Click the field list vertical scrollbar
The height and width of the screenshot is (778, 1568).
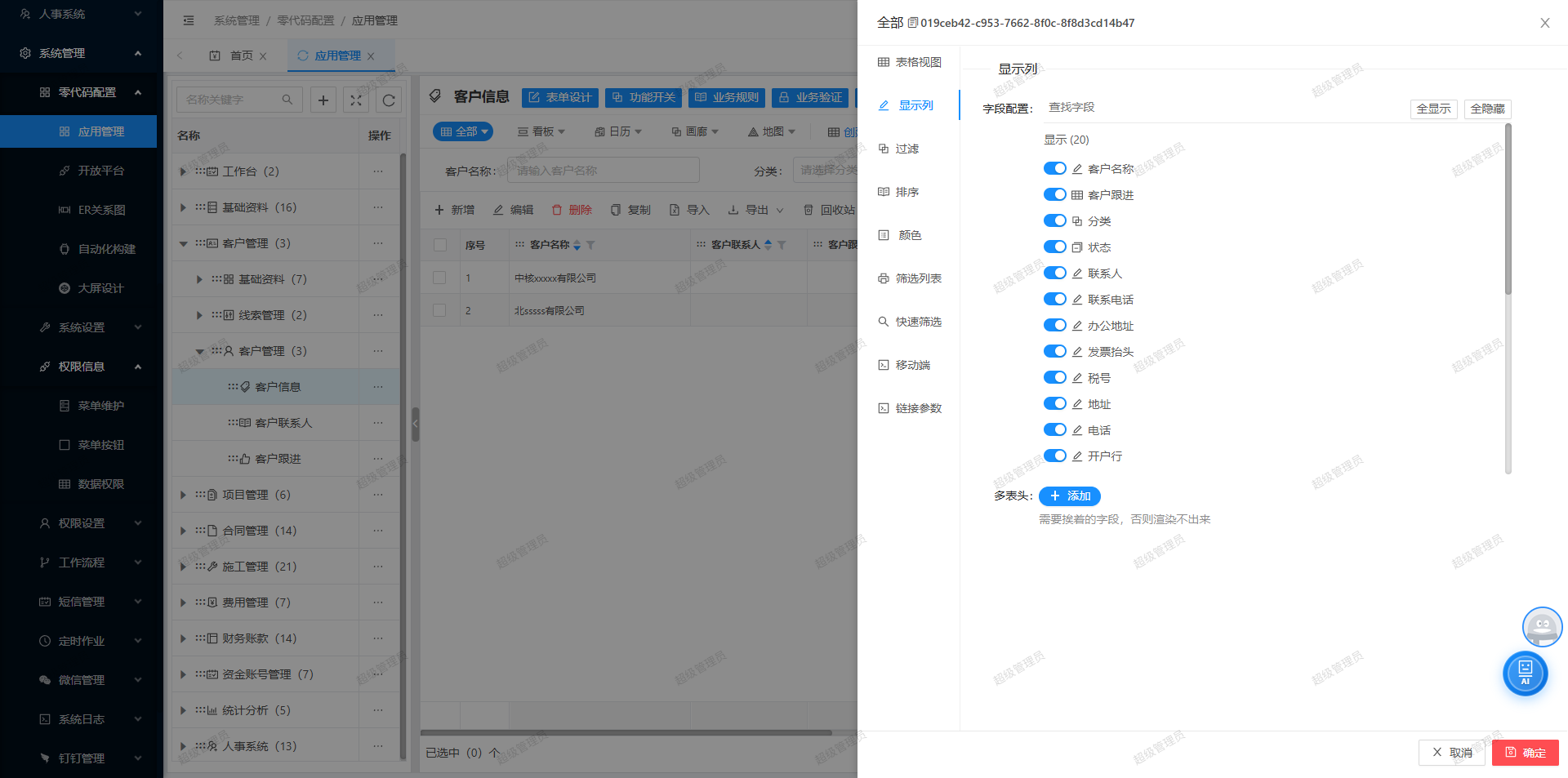point(1508,208)
